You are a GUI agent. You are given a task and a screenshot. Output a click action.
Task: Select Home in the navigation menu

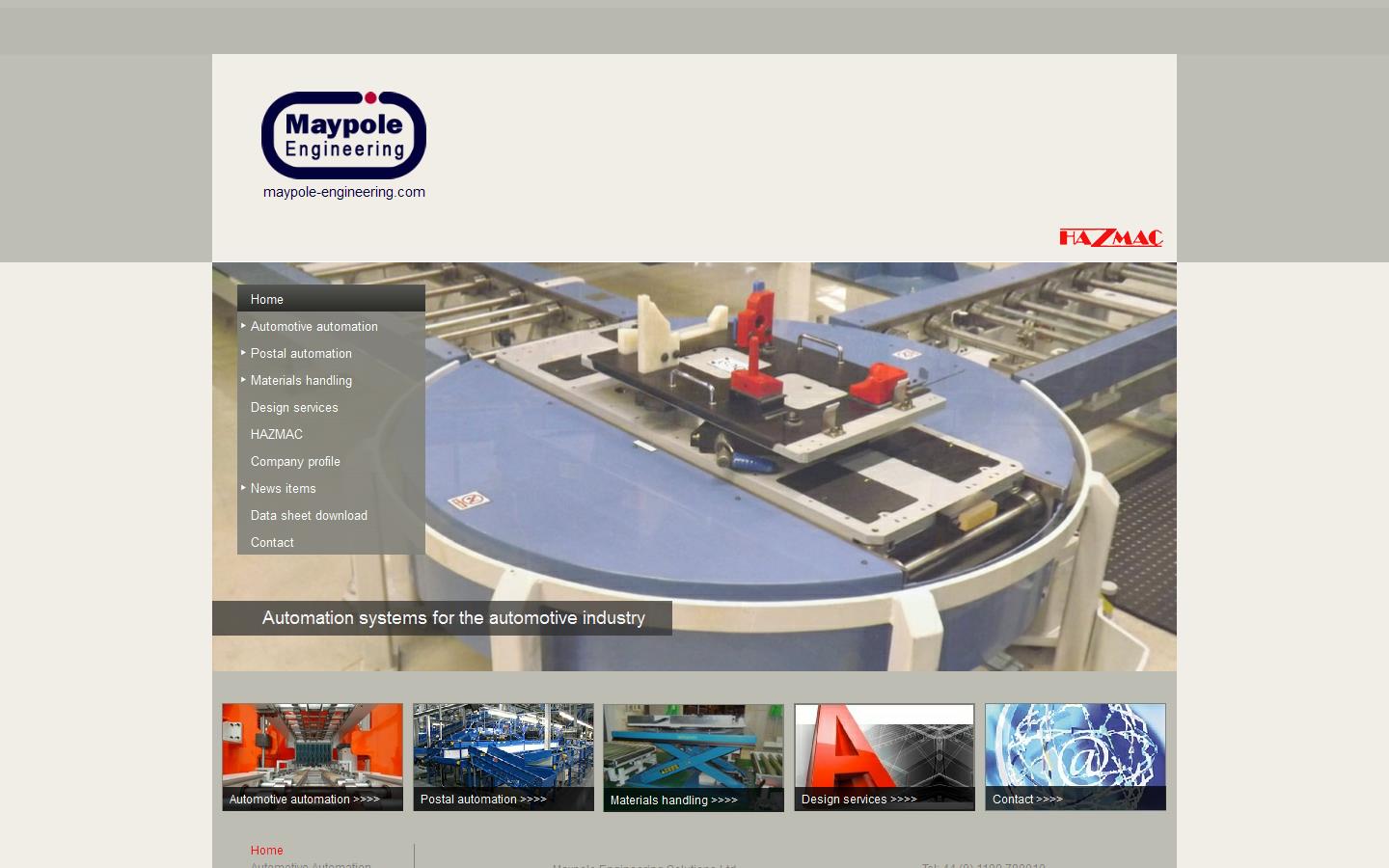pos(267,299)
